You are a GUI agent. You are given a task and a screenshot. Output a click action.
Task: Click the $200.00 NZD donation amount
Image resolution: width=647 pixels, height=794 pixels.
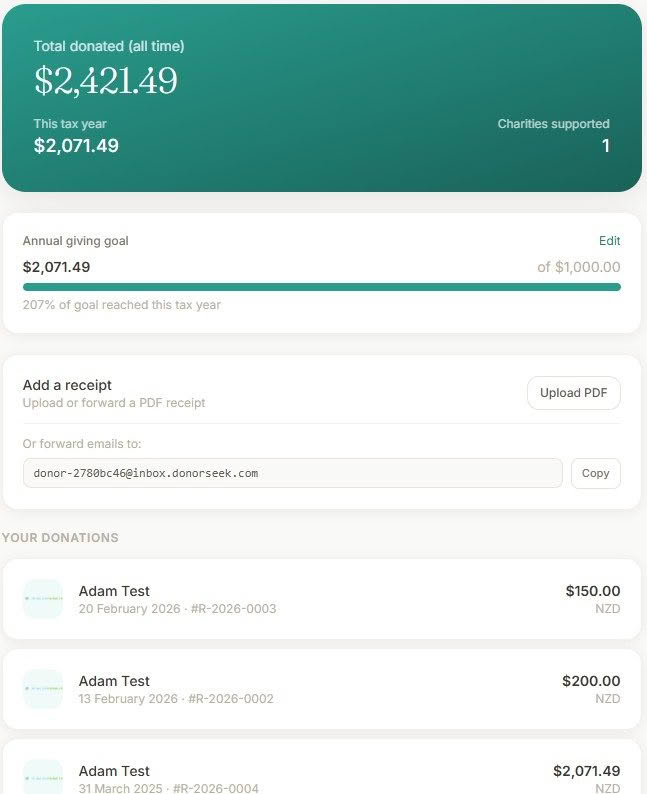tap(591, 681)
